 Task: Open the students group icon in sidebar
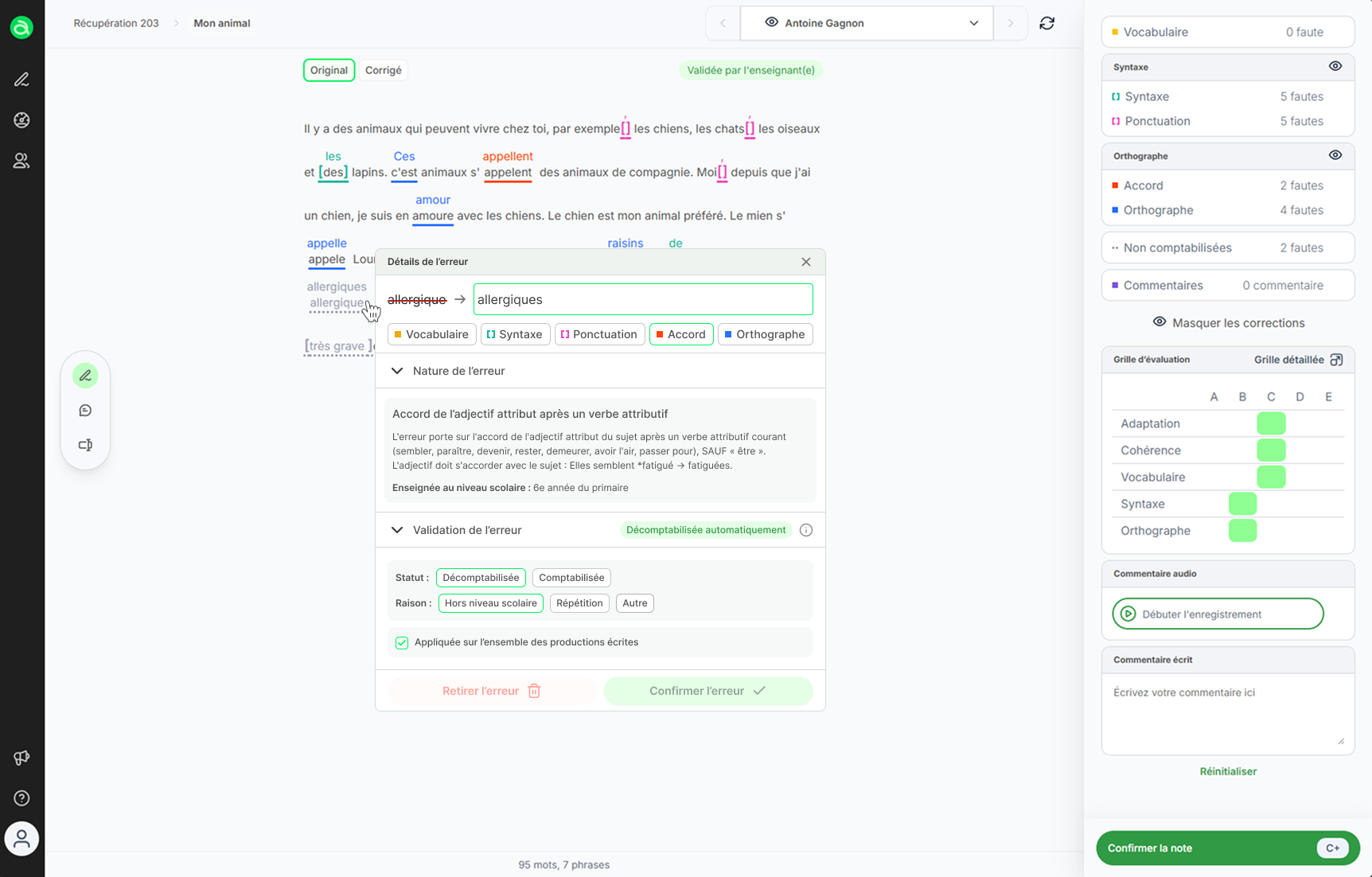[21, 161]
